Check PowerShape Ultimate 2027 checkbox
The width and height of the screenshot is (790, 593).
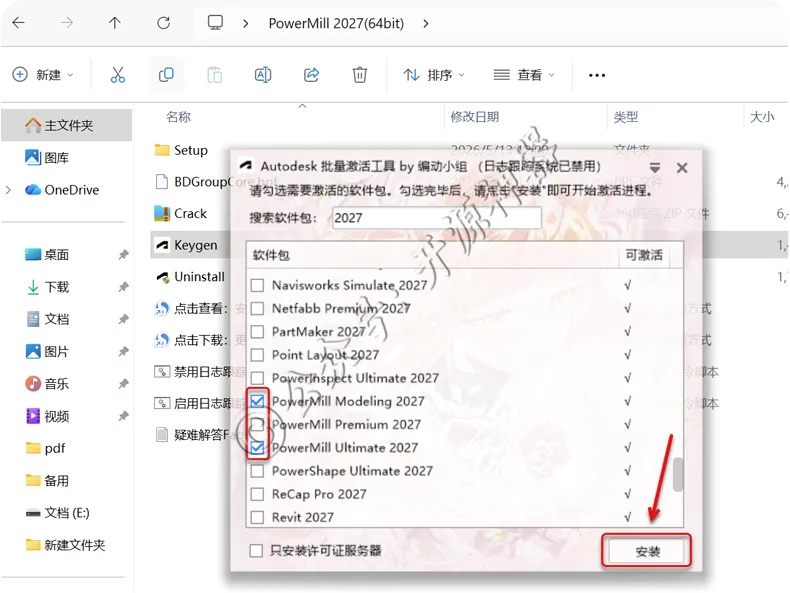point(257,471)
